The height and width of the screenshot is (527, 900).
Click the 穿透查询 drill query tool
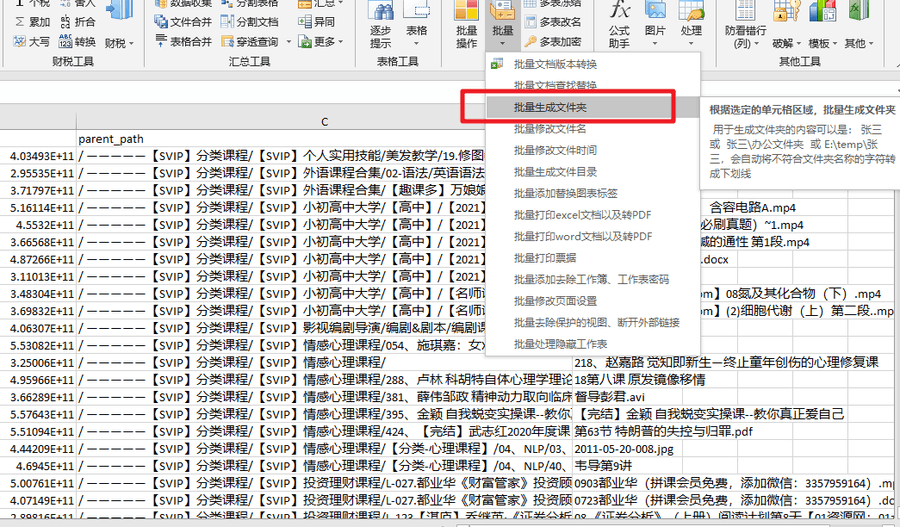(x=250, y=41)
